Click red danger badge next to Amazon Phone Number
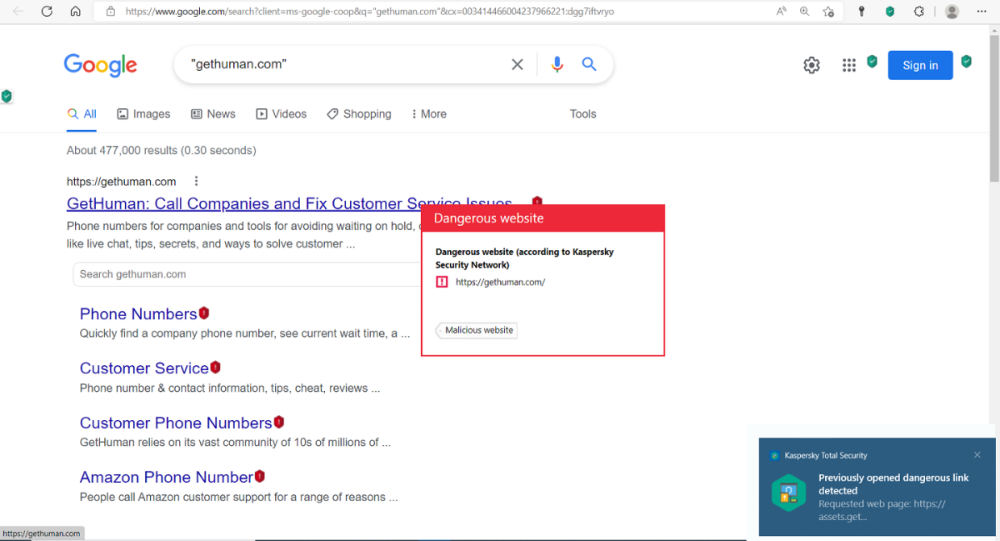 [x=260, y=477]
